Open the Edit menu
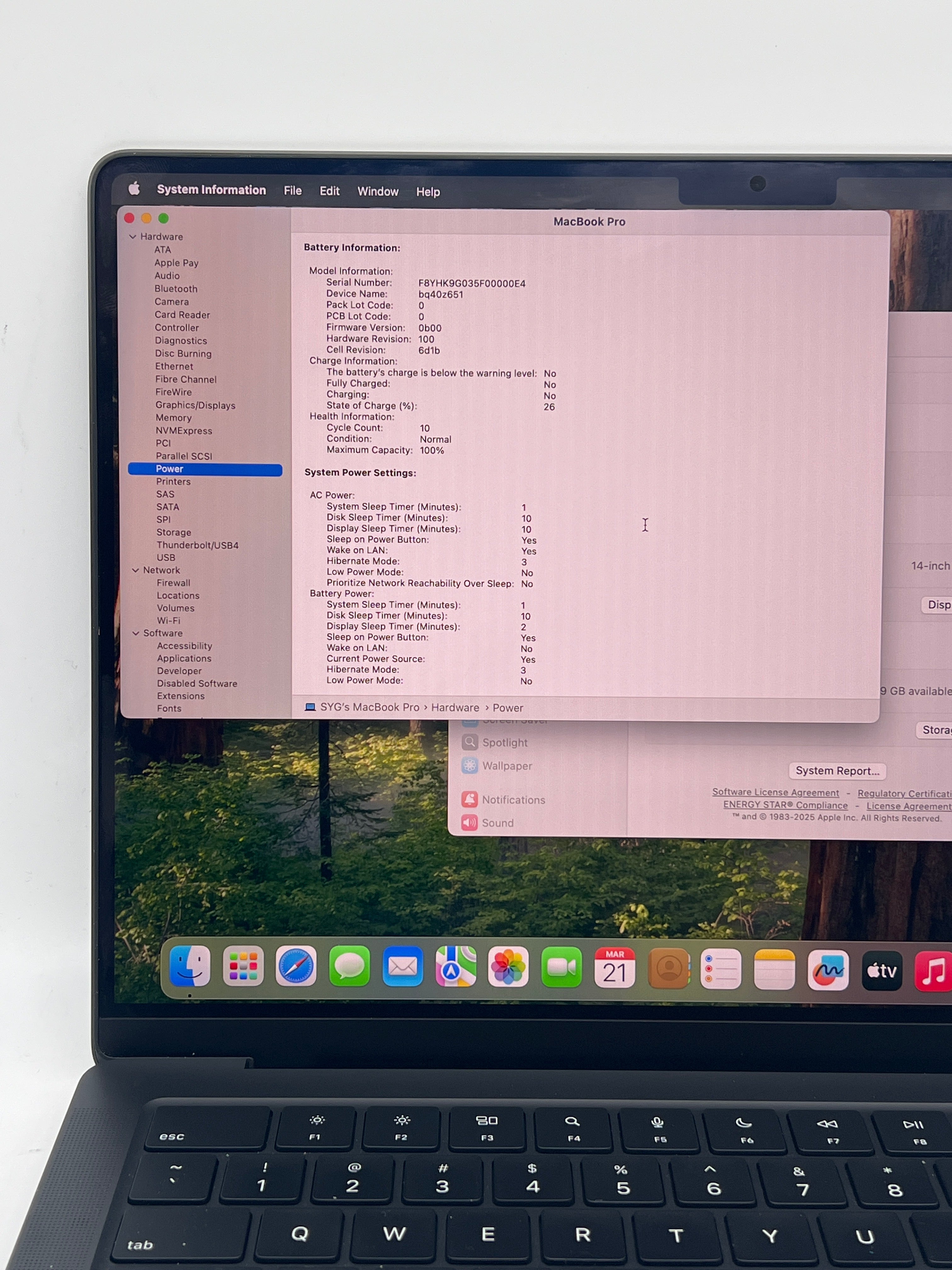The height and width of the screenshot is (1270, 952). [x=329, y=191]
